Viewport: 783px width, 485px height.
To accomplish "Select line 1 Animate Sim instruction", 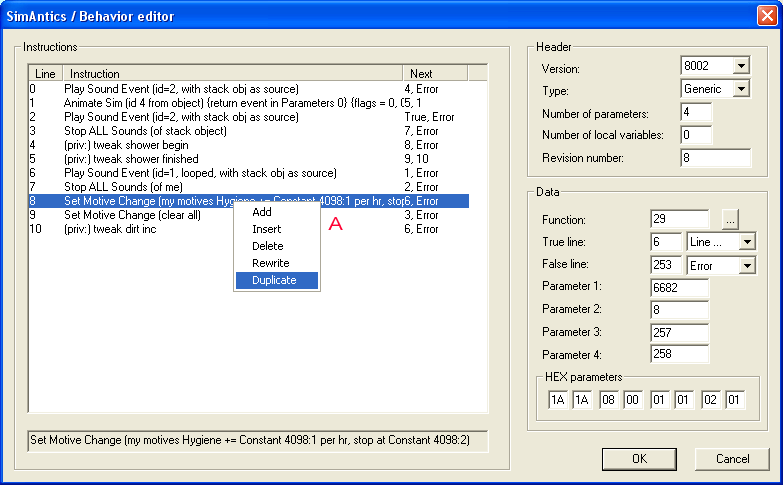I will [249, 103].
